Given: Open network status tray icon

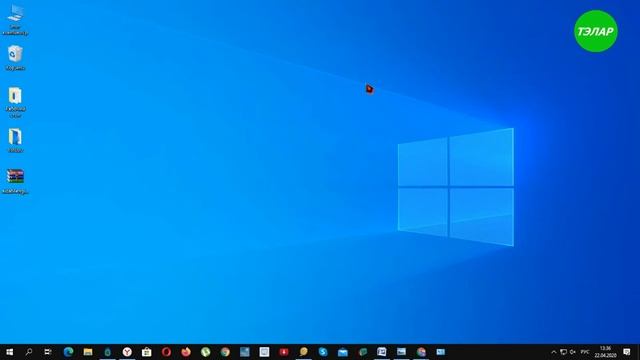Looking at the screenshot, I should 563,352.
